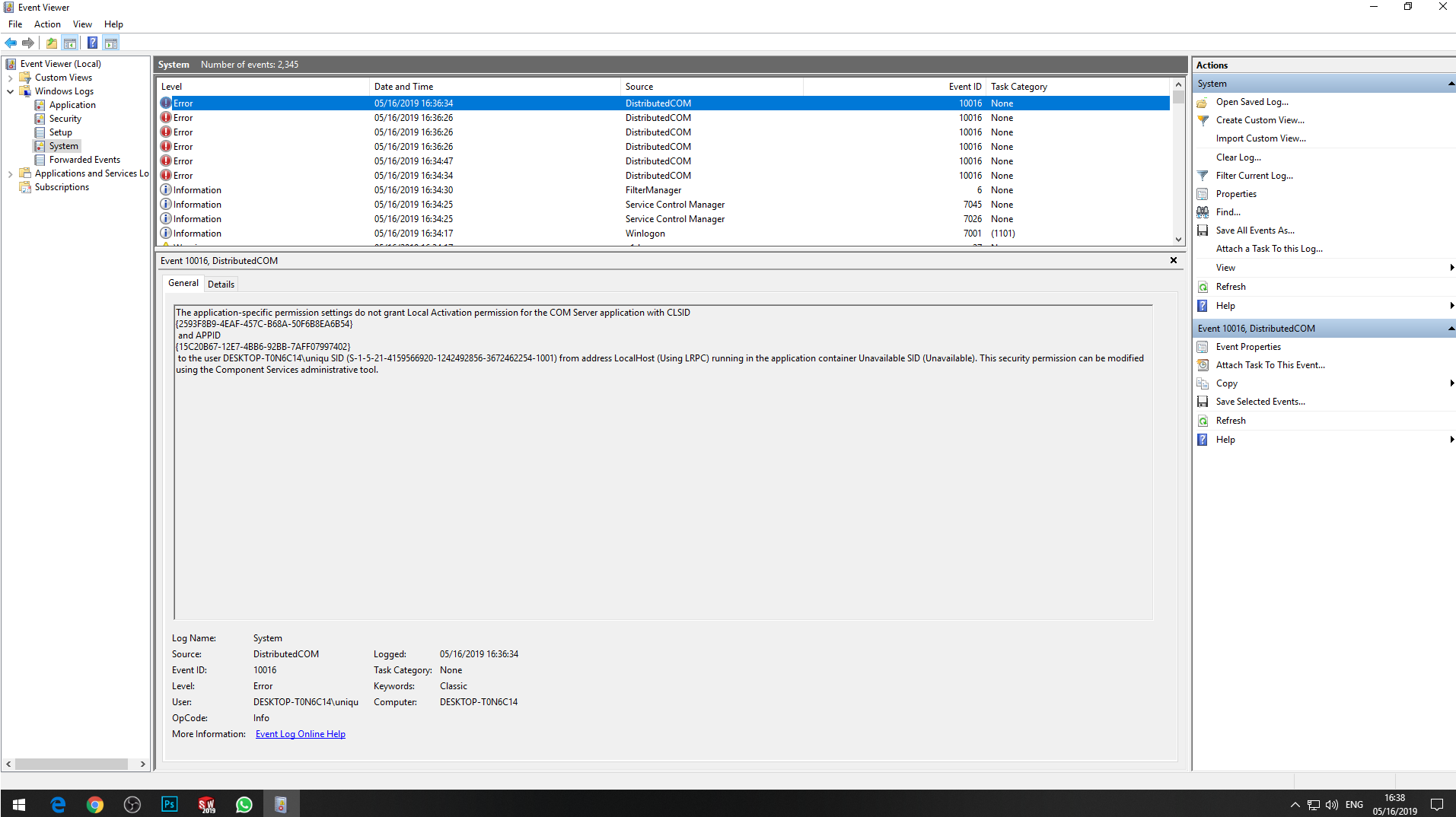This screenshot has height=817, width=1456.
Task: Click the Properties icon under System actions
Action: click(x=1203, y=194)
